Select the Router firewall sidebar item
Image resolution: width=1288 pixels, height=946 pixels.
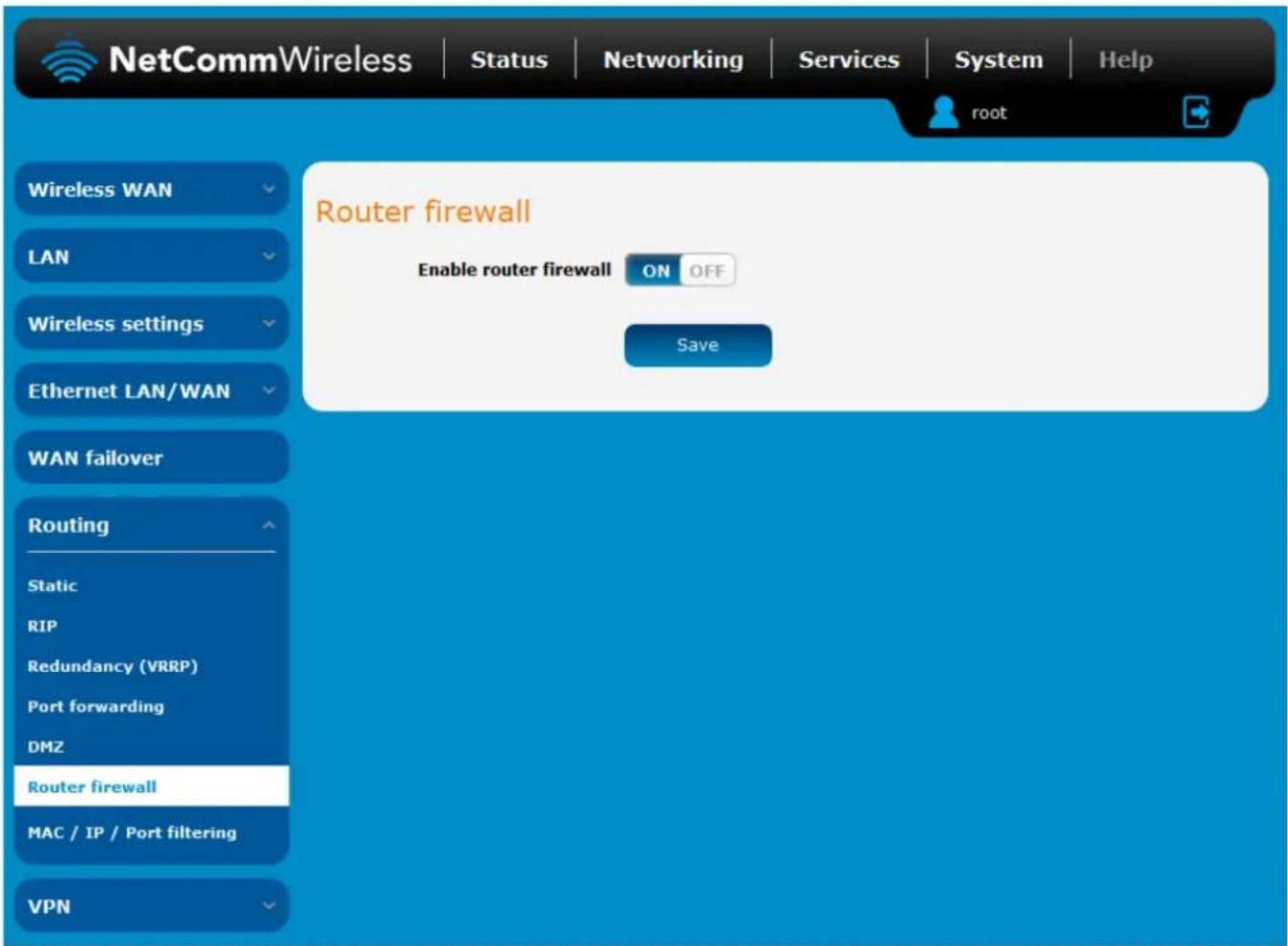(x=151, y=786)
